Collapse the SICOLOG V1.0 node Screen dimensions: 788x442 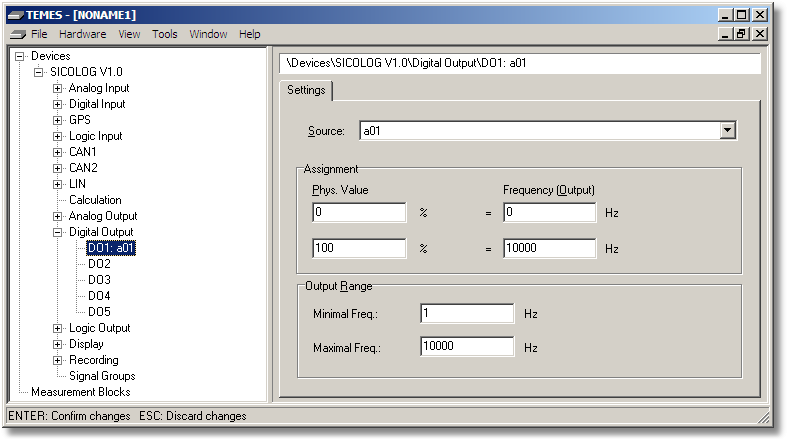click(39, 72)
